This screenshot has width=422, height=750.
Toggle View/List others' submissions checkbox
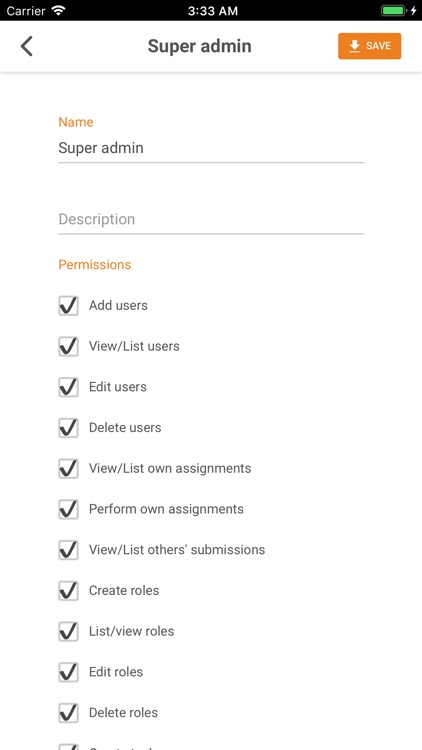click(68, 550)
